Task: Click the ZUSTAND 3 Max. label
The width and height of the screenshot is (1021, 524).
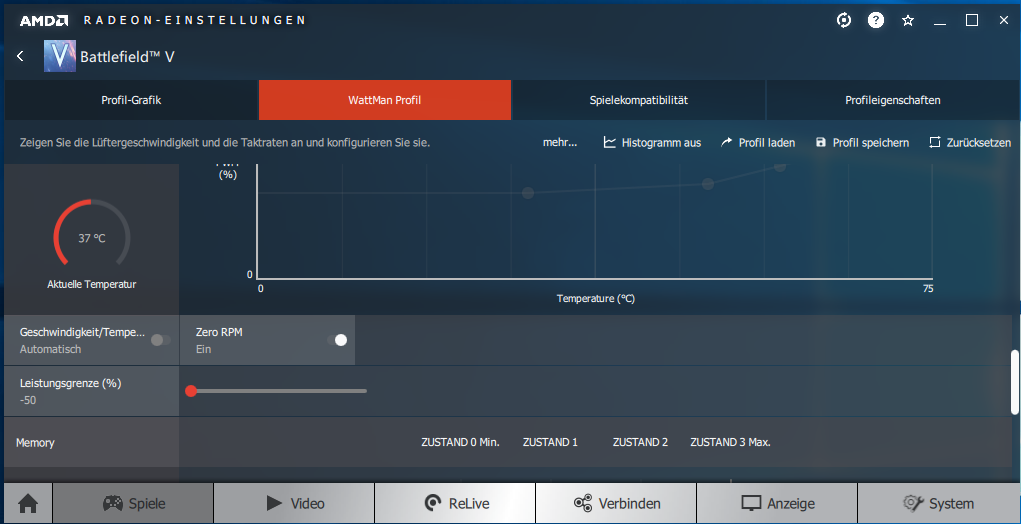Action: [x=731, y=442]
